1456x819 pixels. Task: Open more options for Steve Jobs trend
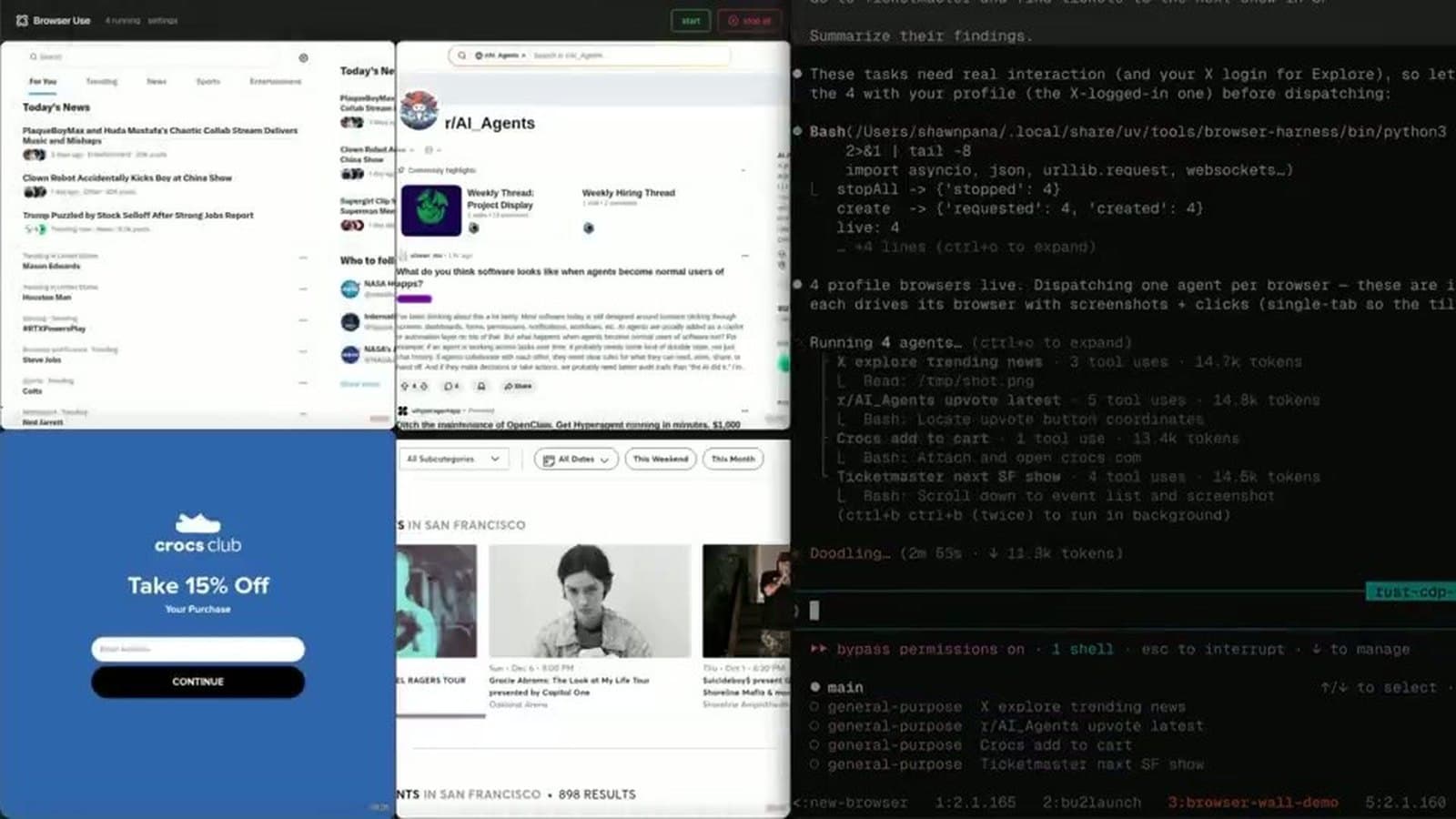303,351
